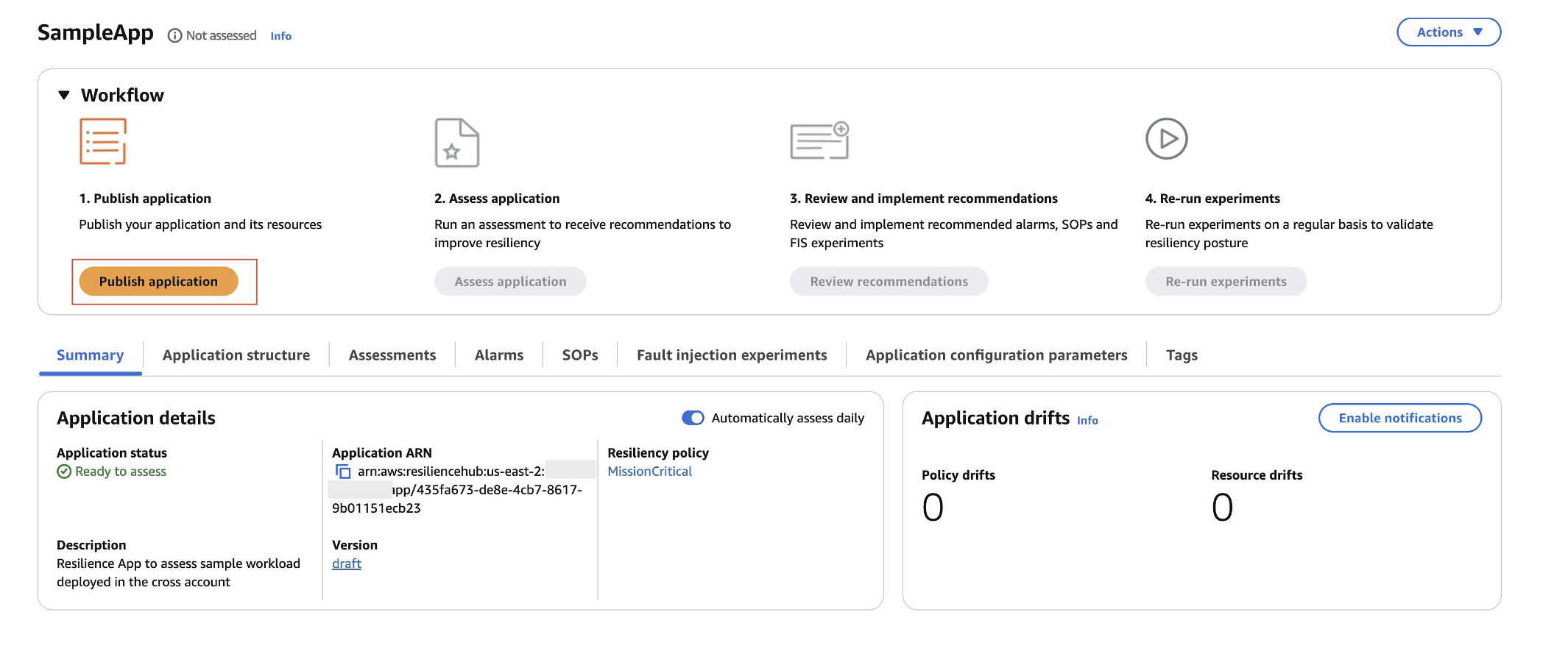Open the Application drifts Info link
The image size is (1568, 665).
coord(1087,420)
